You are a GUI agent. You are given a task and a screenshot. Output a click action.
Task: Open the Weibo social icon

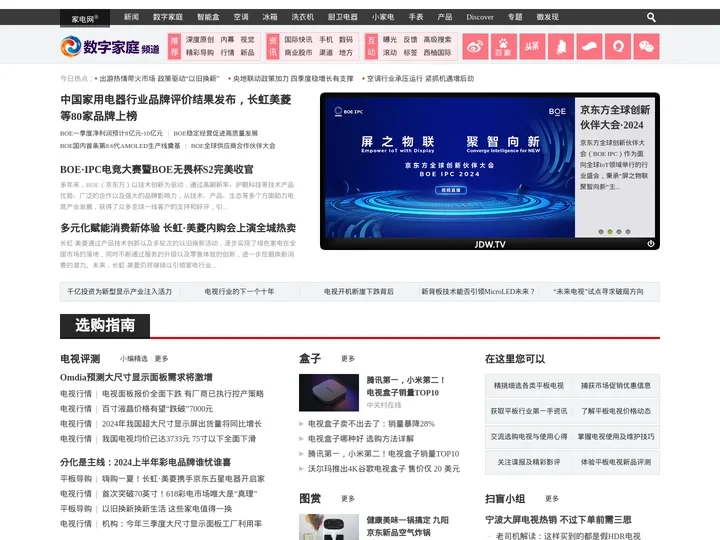tap(475, 46)
